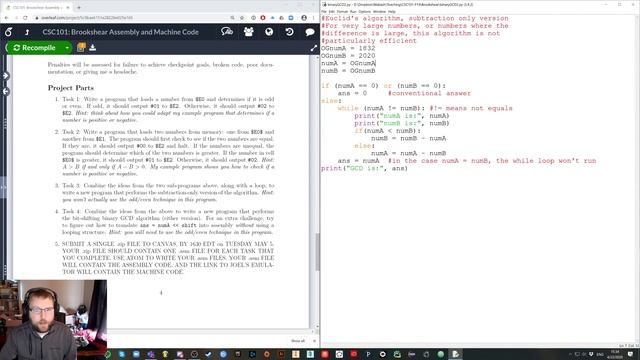The image size is (640, 360).
Task: Open the notification center icon
Action: [x=631, y=354]
